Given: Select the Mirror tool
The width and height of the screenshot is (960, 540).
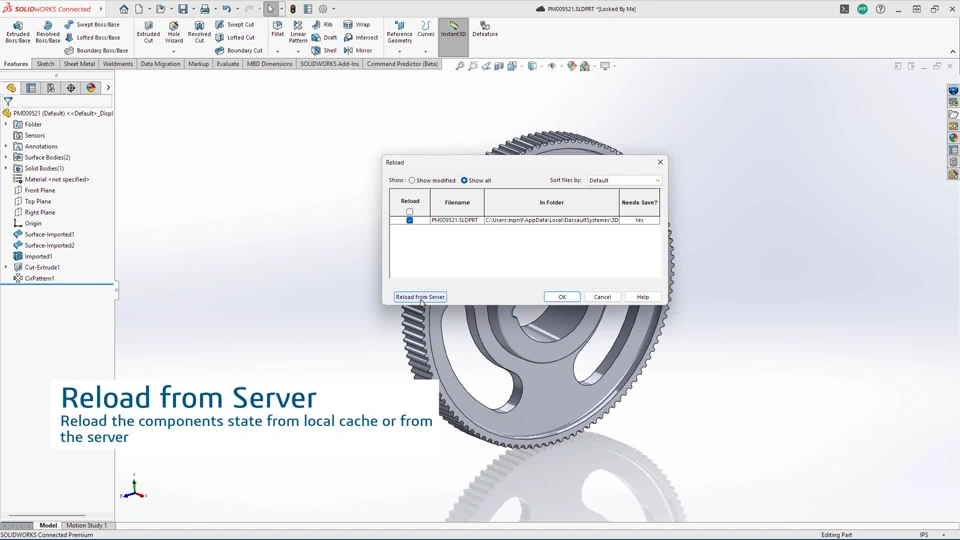Looking at the screenshot, I should (x=358, y=50).
